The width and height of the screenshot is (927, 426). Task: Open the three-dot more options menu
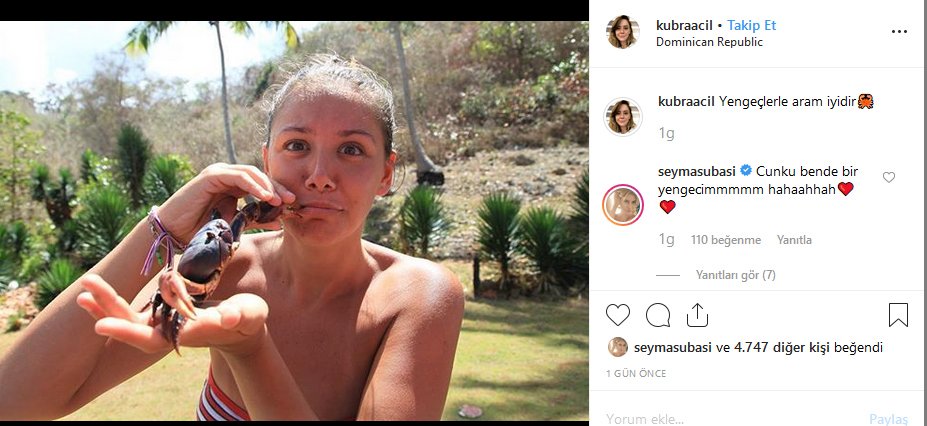coord(900,32)
